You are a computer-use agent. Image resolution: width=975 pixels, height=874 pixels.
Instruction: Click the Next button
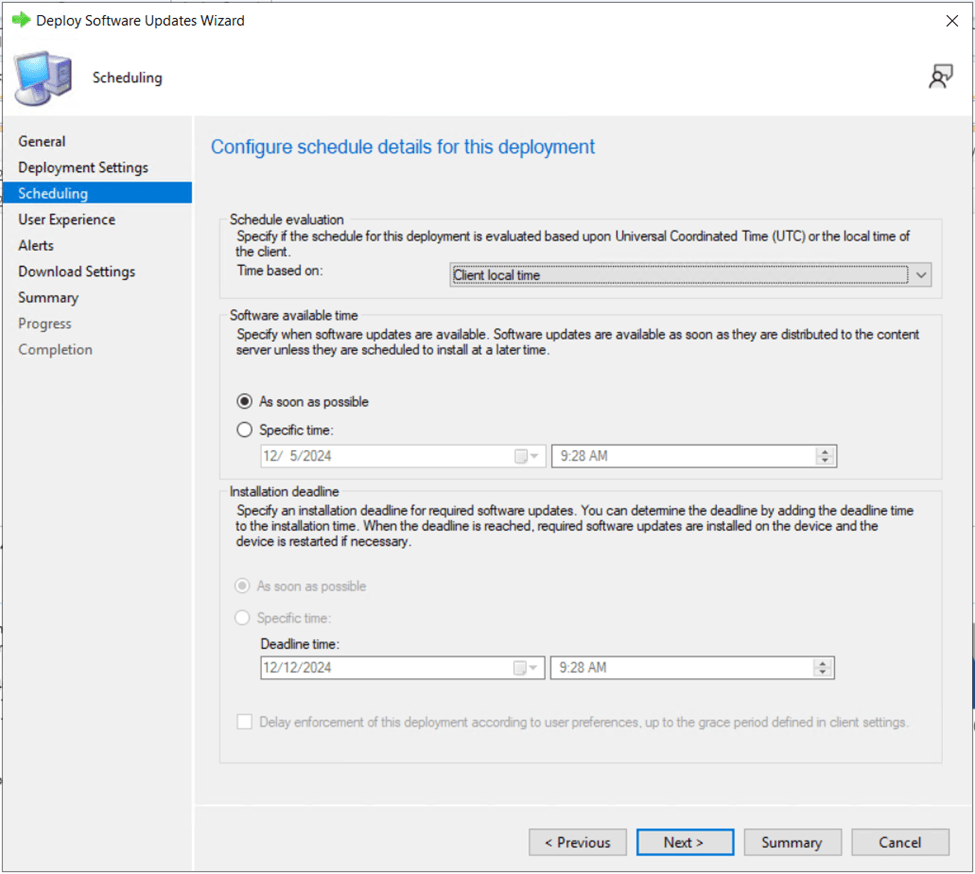click(x=684, y=842)
